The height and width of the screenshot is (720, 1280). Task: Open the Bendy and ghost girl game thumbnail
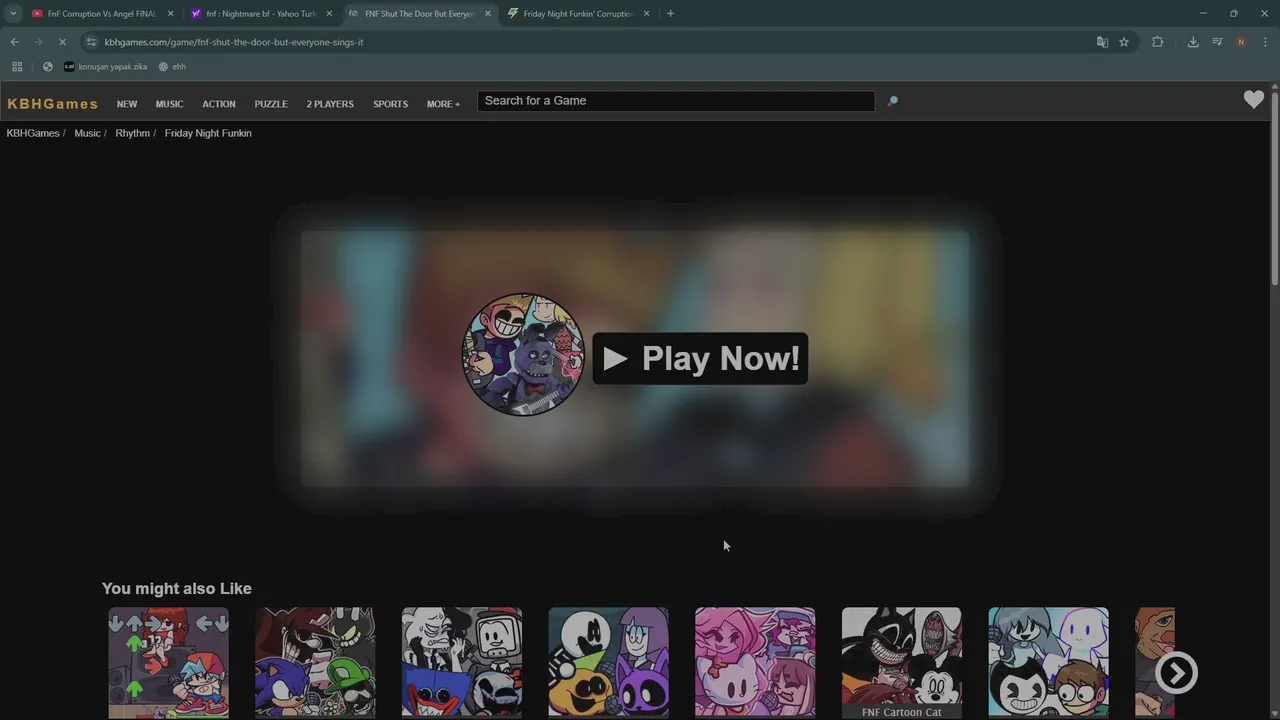(1048, 662)
